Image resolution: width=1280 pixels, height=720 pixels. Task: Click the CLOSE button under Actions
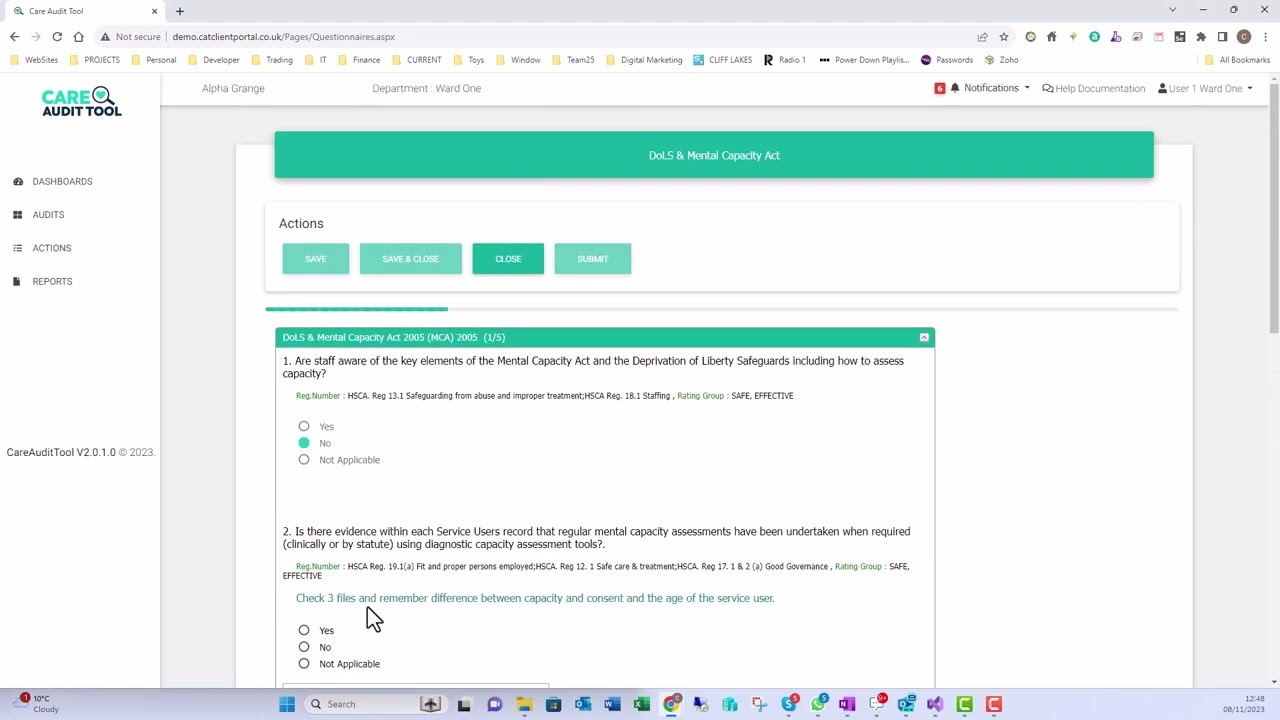[x=508, y=259]
